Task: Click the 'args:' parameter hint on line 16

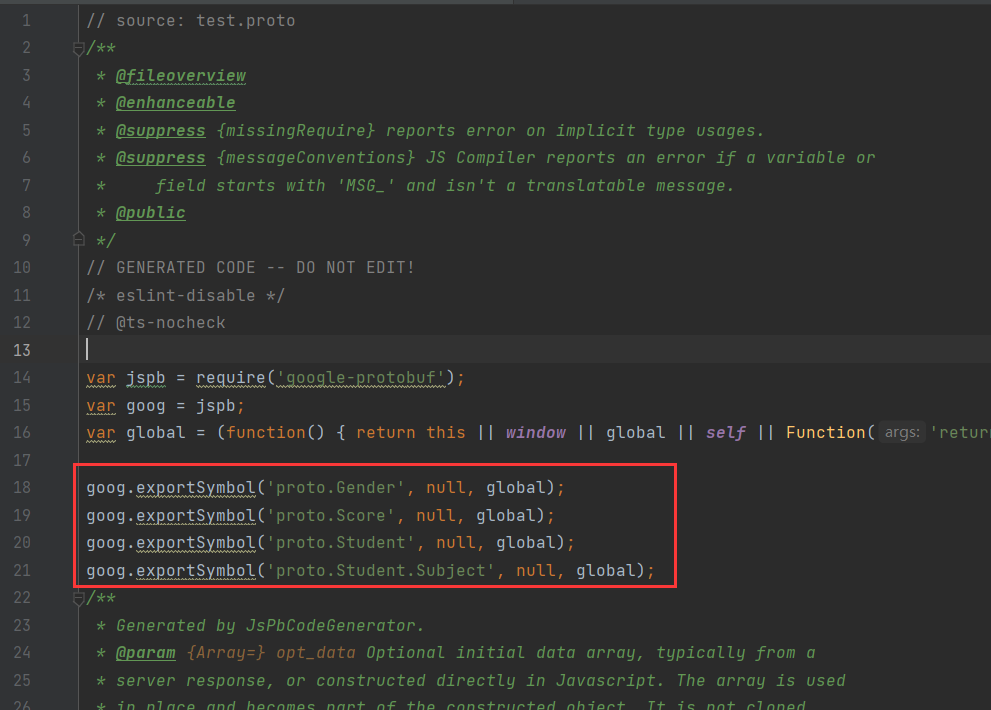Action: point(902,432)
